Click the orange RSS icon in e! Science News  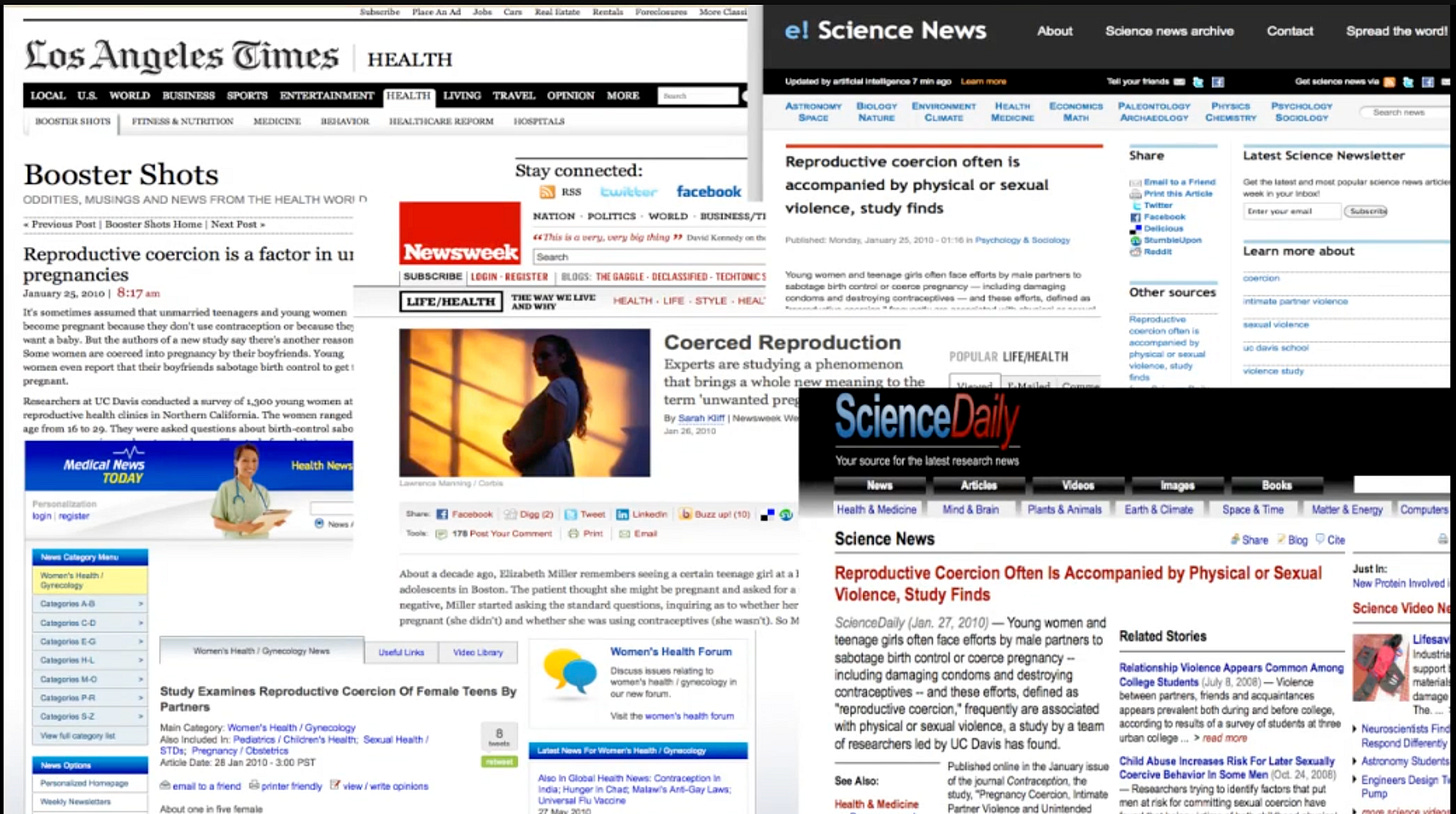pyautogui.click(x=1389, y=82)
